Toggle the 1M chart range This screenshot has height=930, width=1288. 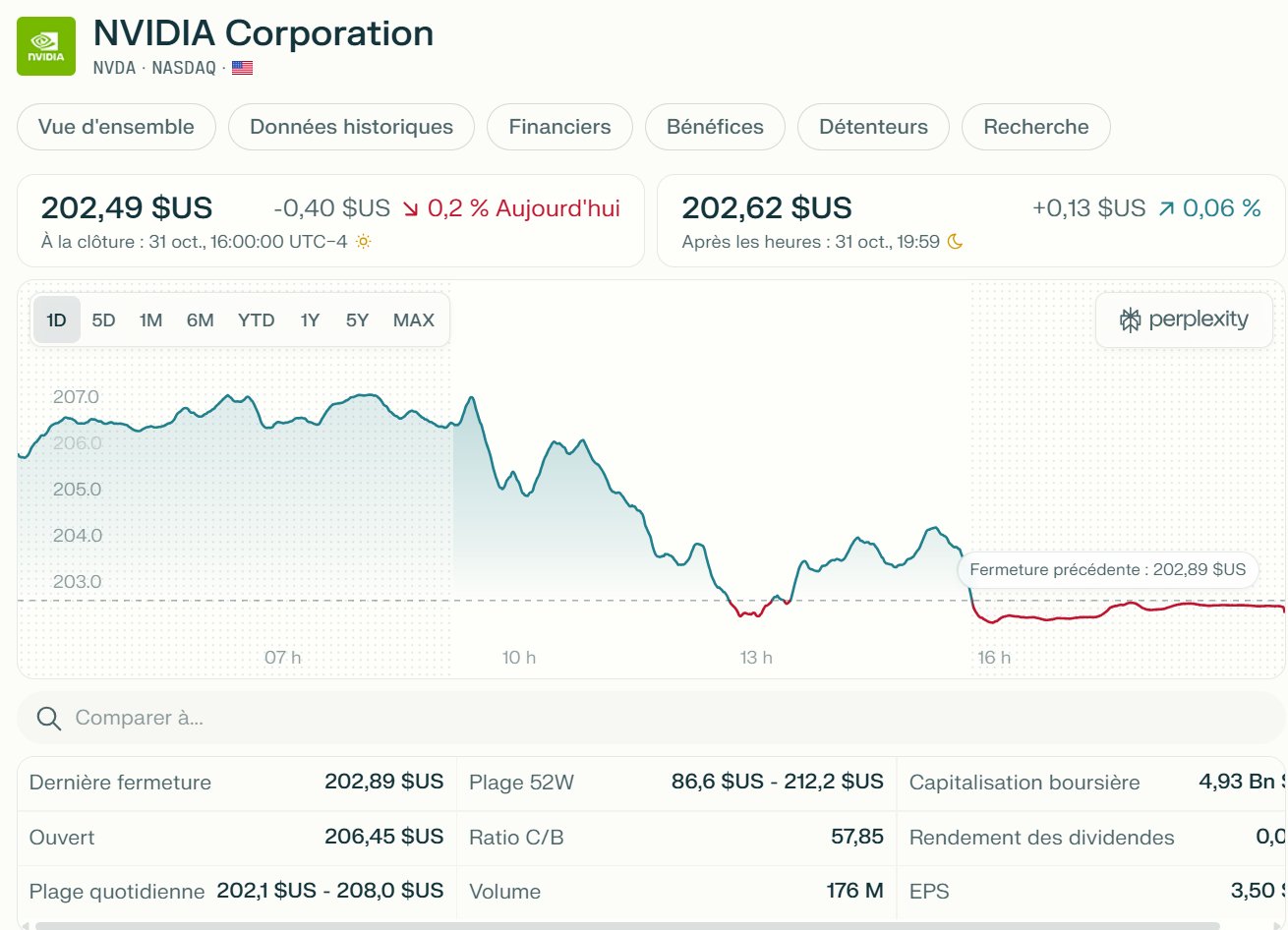tap(150, 320)
